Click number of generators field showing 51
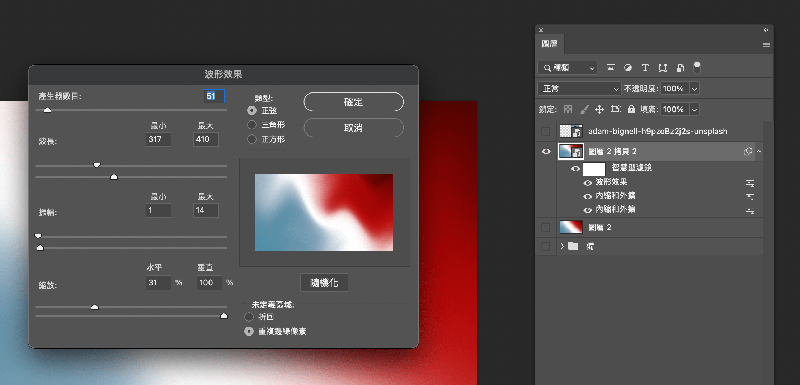This screenshot has width=800, height=385. (x=214, y=96)
